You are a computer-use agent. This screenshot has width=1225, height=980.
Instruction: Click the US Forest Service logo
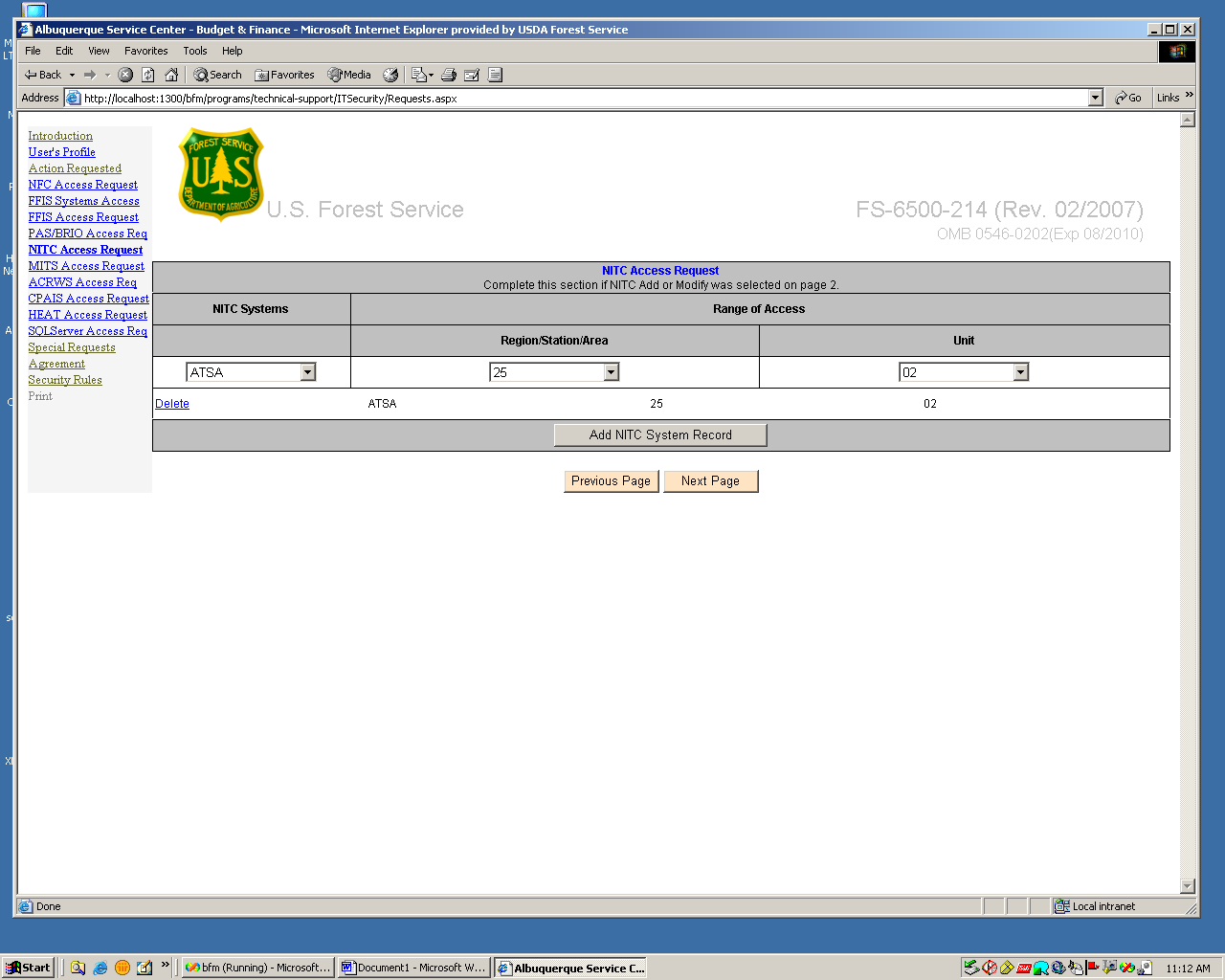tap(221, 174)
